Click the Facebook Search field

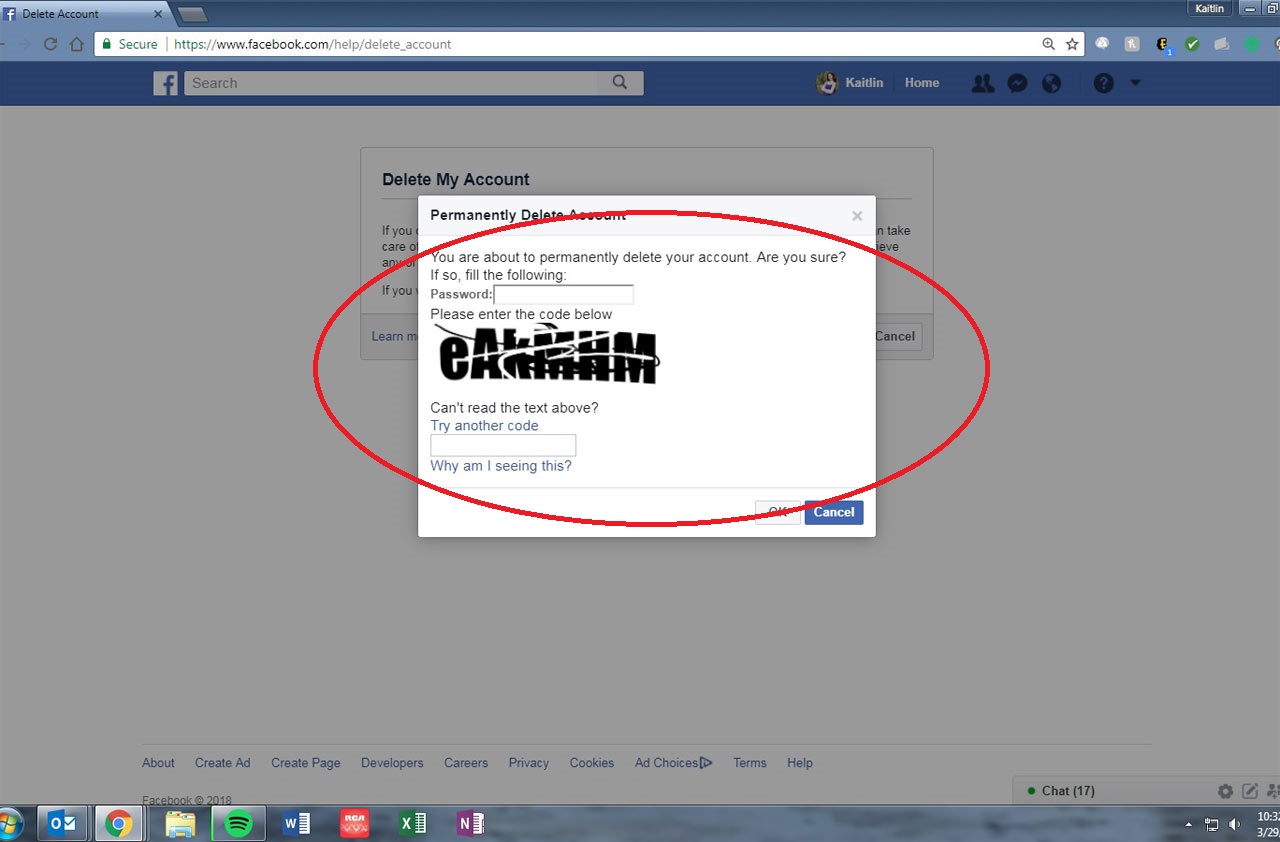391,83
